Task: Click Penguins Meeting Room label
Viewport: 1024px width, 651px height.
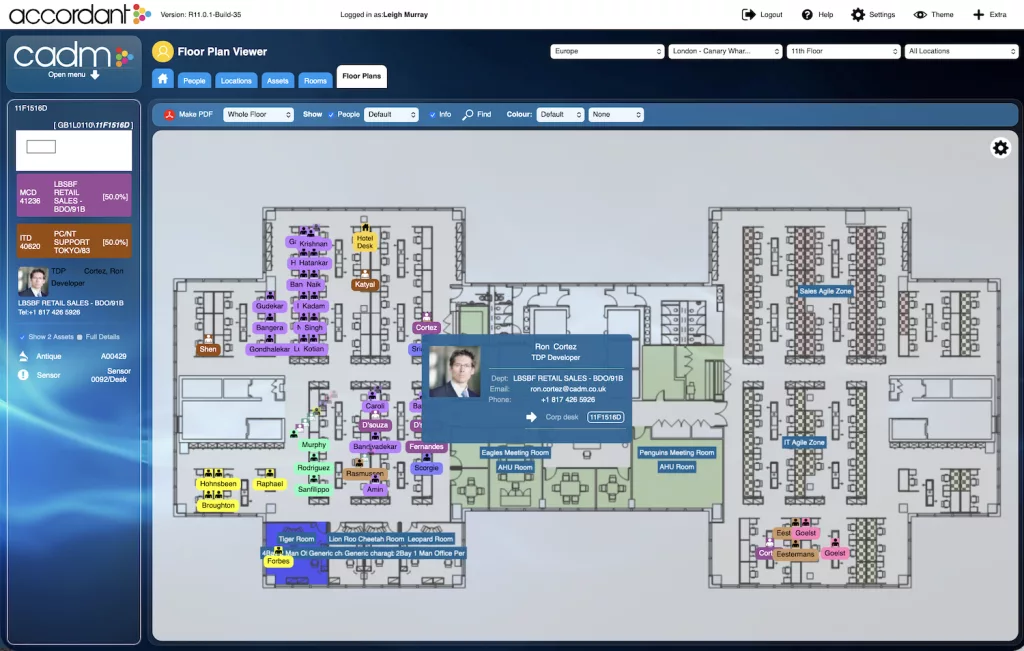Action: (677, 453)
